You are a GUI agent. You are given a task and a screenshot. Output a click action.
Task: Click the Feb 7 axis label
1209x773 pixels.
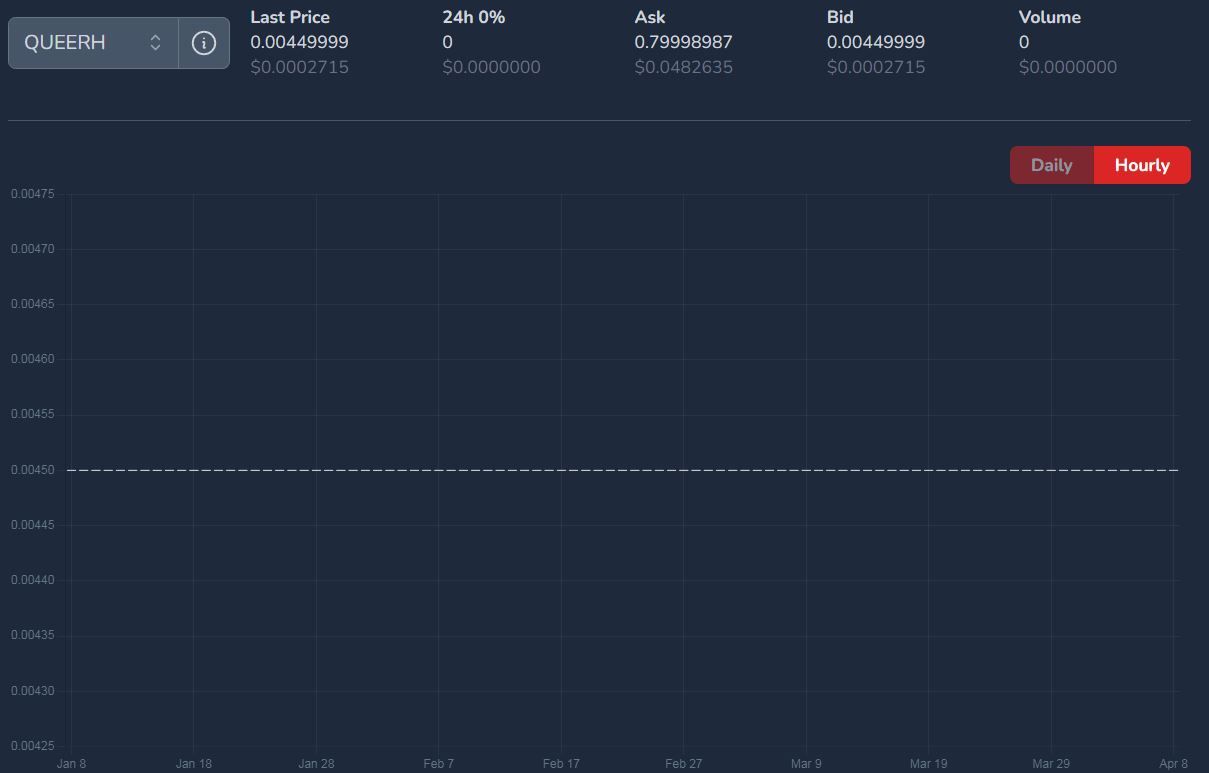pyautogui.click(x=438, y=764)
